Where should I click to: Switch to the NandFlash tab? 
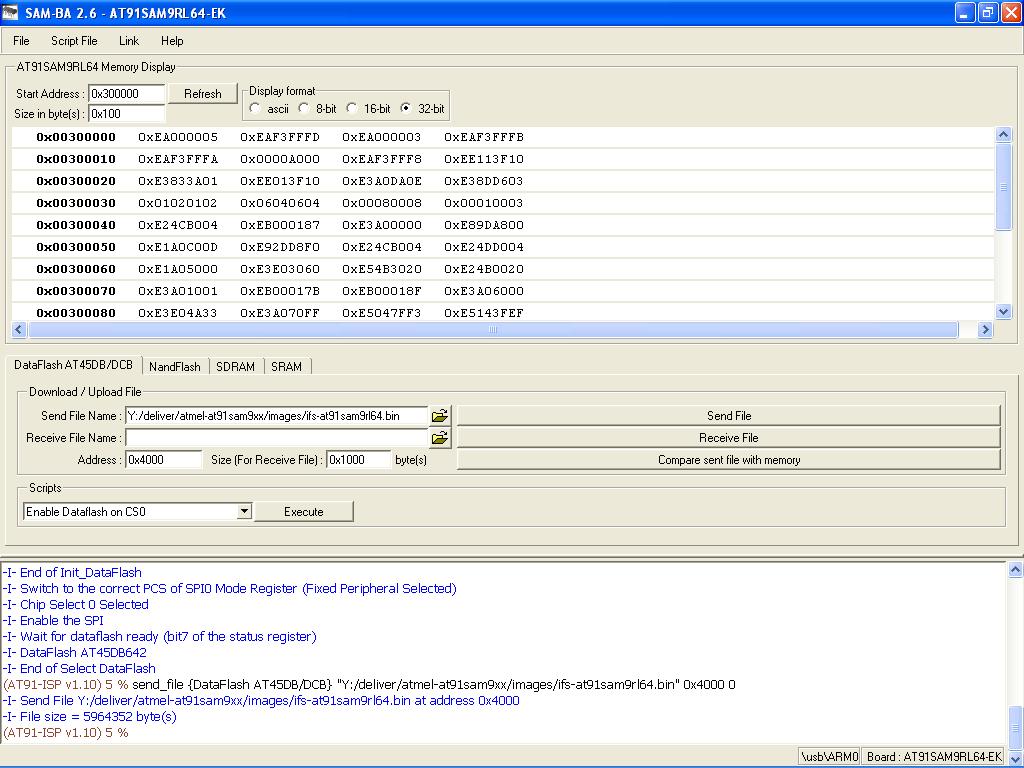click(175, 367)
